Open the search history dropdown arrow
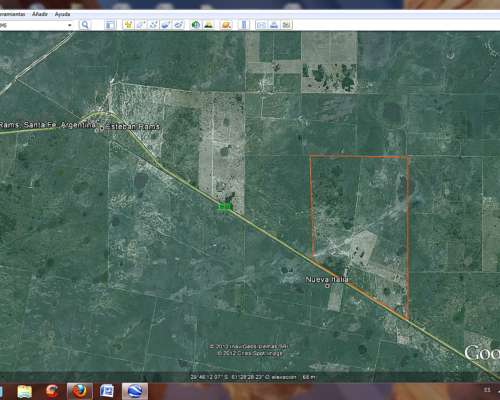 70,25
